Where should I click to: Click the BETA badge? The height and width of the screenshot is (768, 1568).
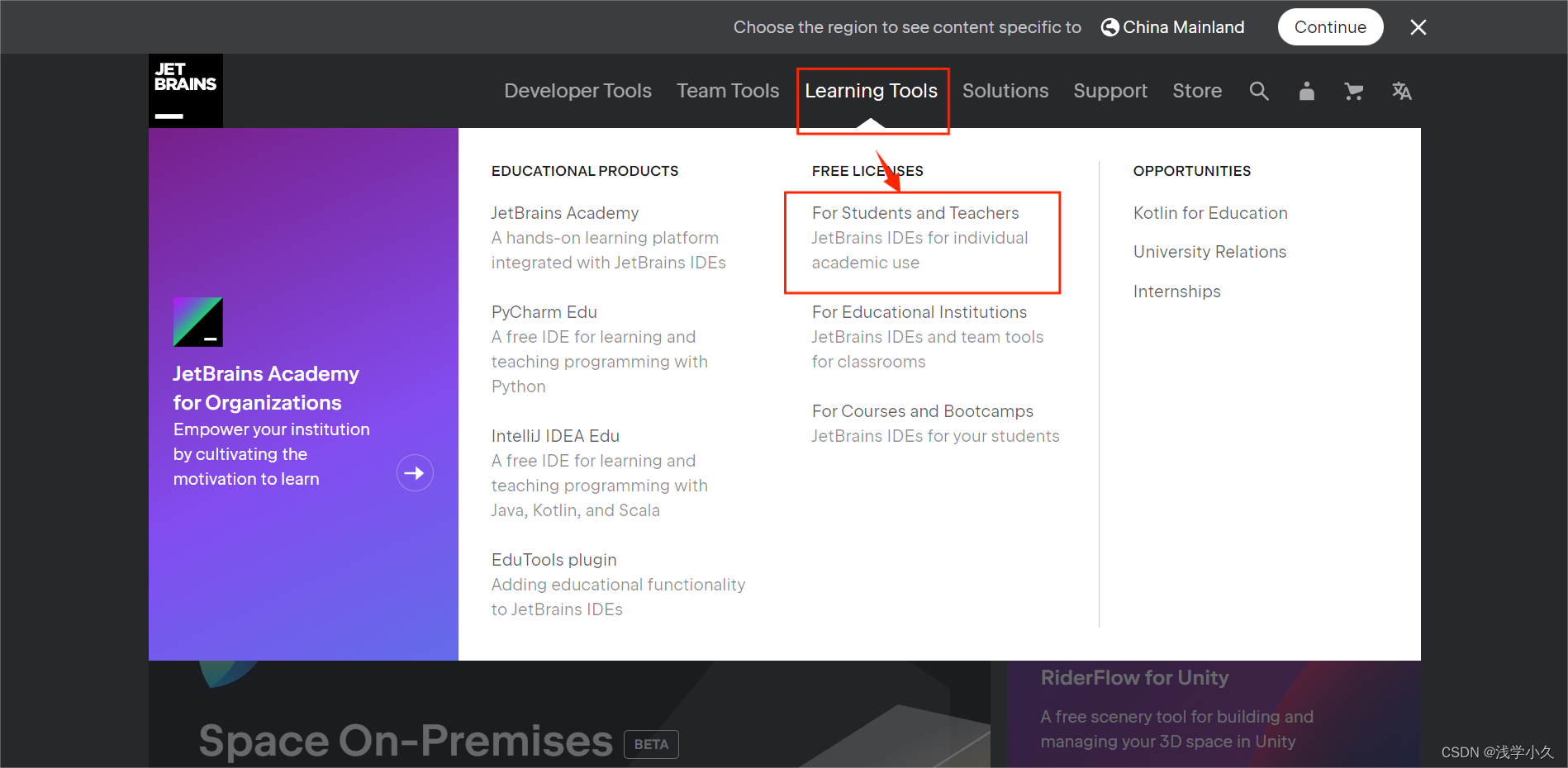(651, 744)
